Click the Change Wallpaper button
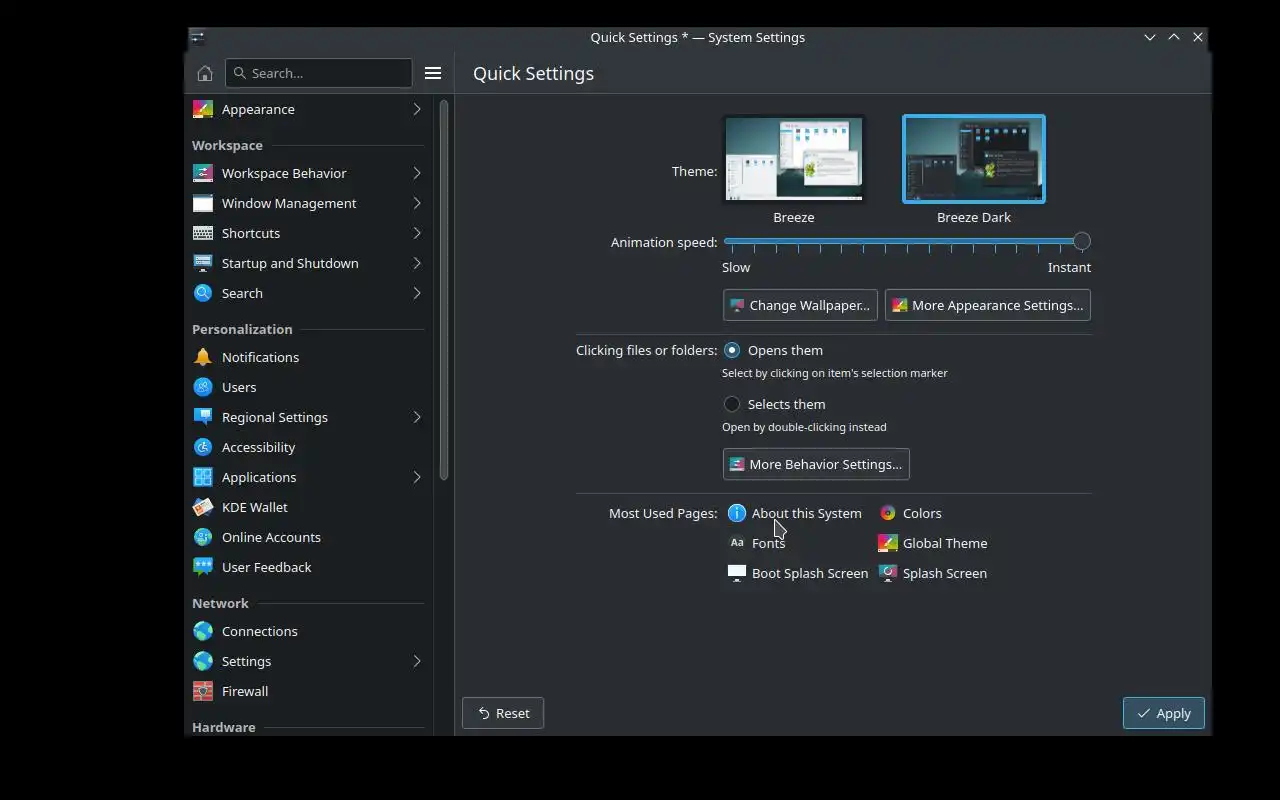Screen dimensions: 1280x800 pyautogui.click(x=800, y=305)
